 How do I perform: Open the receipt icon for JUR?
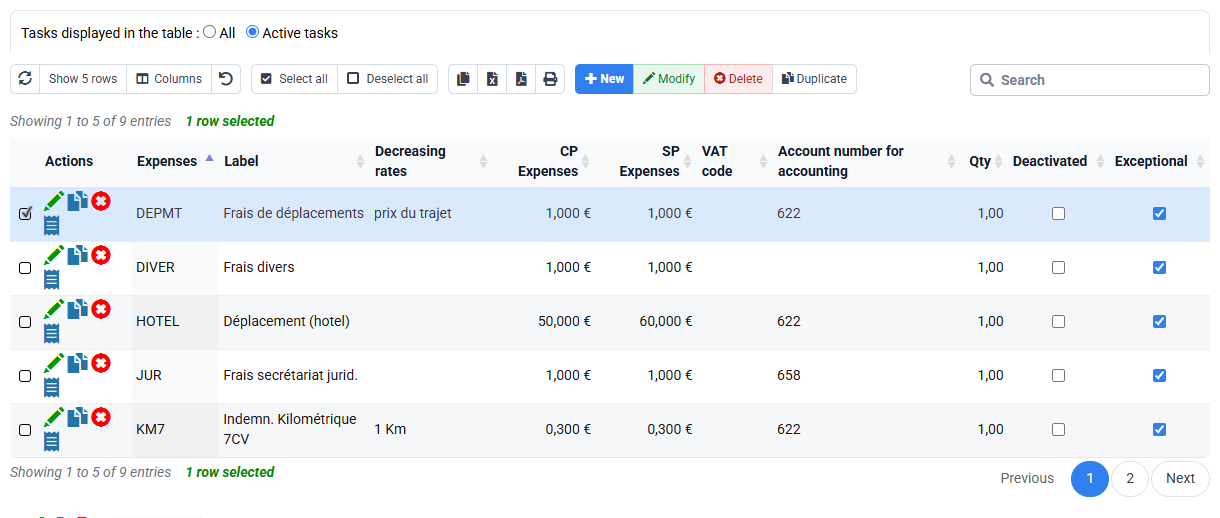[52, 387]
